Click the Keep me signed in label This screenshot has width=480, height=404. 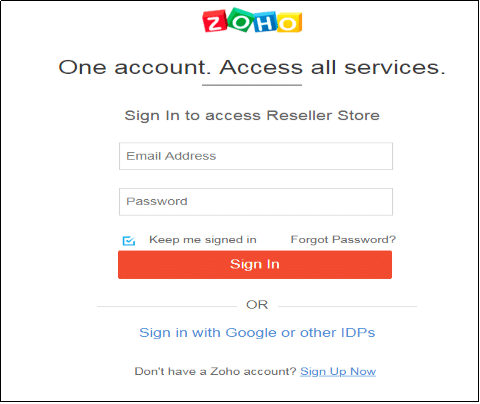click(x=203, y=240)
